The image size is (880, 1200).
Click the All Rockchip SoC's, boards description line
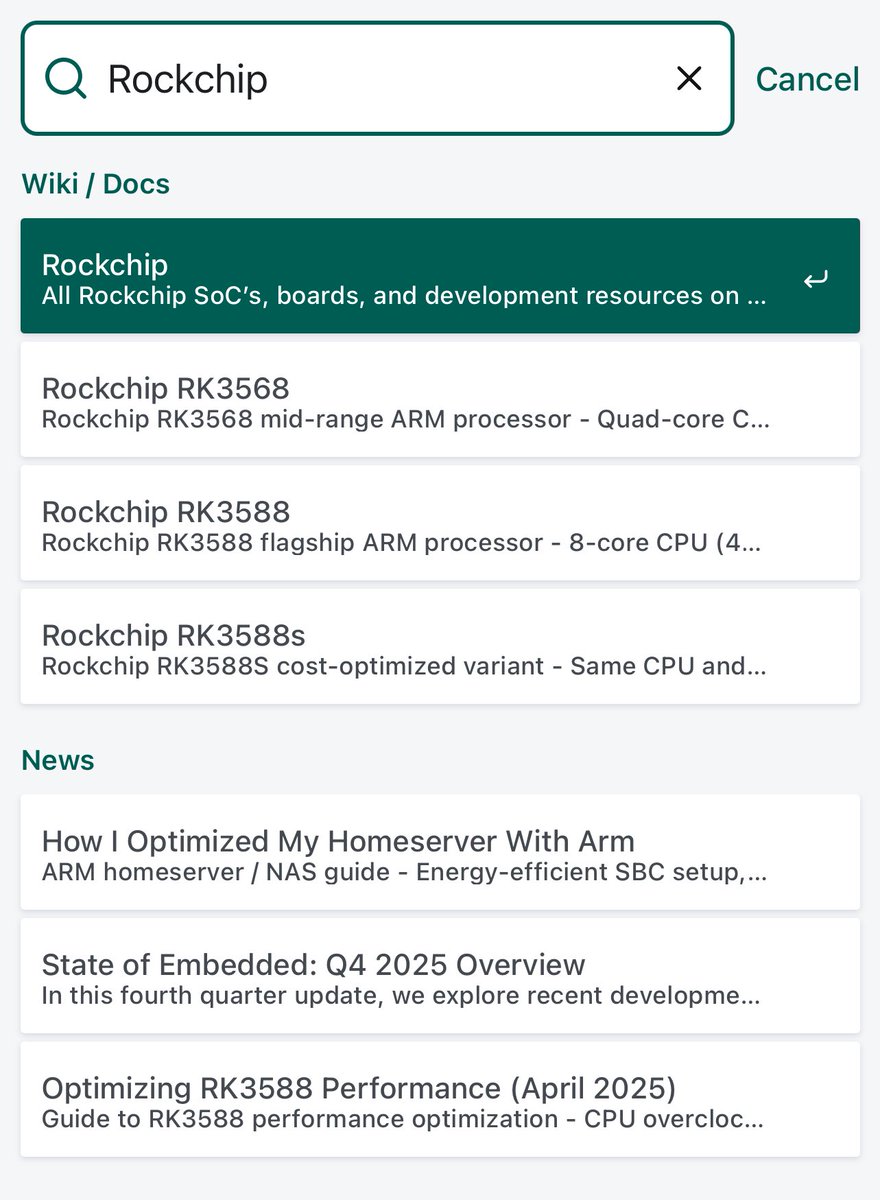404,296
